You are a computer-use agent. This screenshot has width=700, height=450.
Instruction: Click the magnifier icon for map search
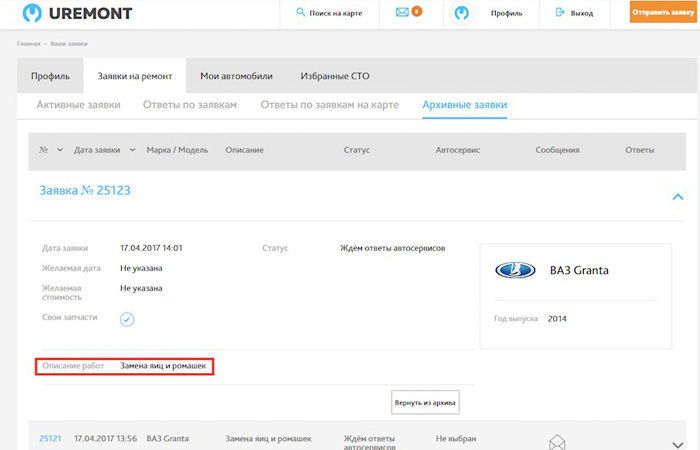[300, 14]
